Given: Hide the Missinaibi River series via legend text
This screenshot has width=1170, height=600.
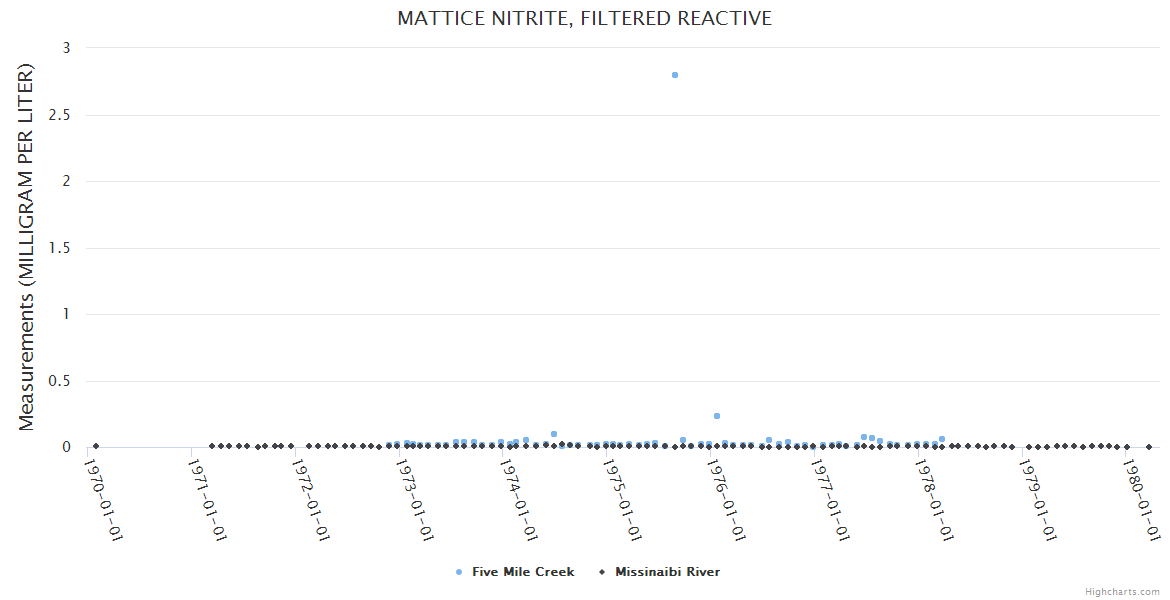Looking at the screenshot, I should click(x=667, y=572).
